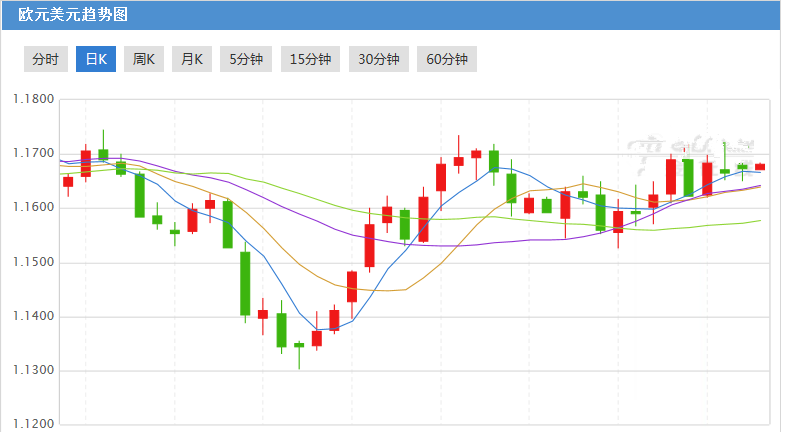
Task: Click the 1.1700 price axis label
Action: [x=32, y=154]
